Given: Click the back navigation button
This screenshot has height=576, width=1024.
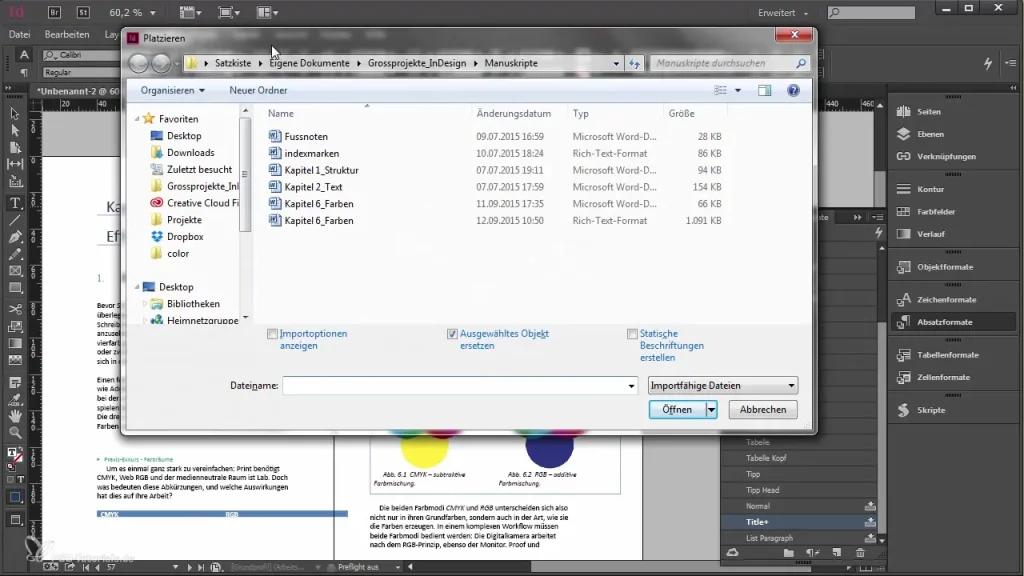Looking at the screenshot, I should tap(138, 63).
